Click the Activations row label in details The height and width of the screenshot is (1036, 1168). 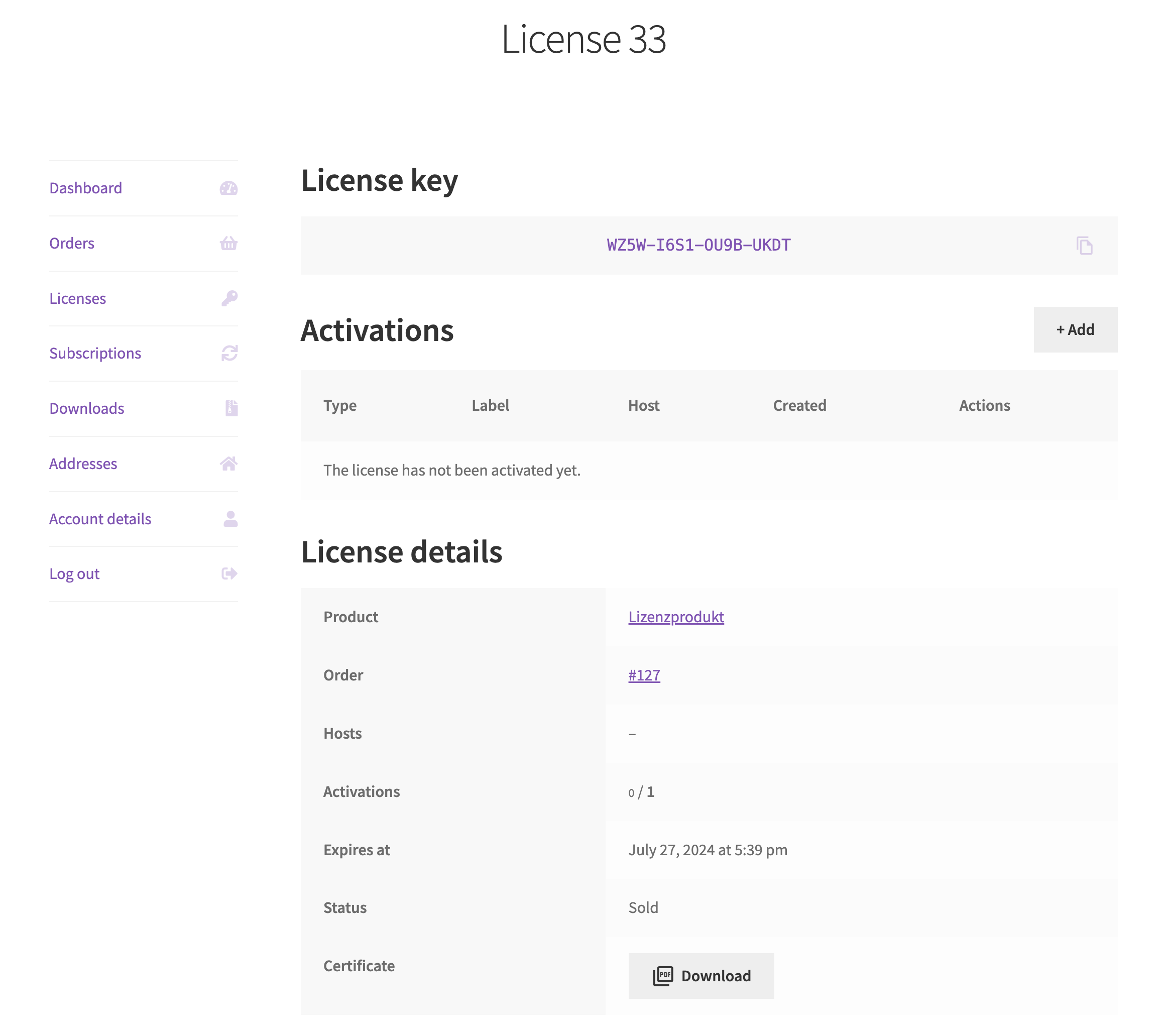[x=361, y=791]
